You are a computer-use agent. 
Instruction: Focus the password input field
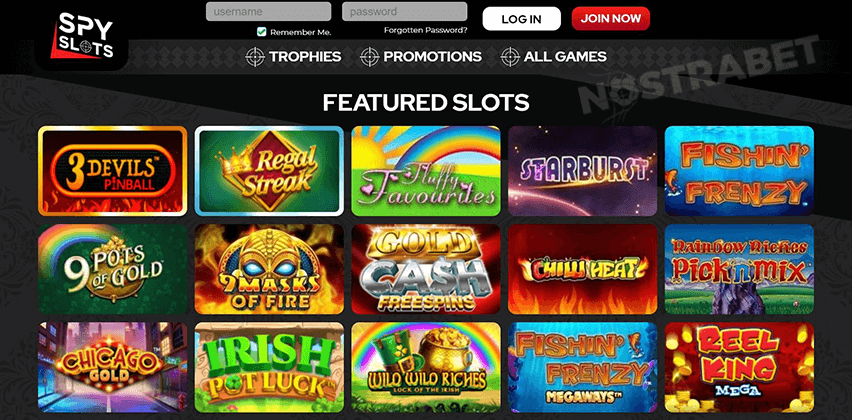404,11
